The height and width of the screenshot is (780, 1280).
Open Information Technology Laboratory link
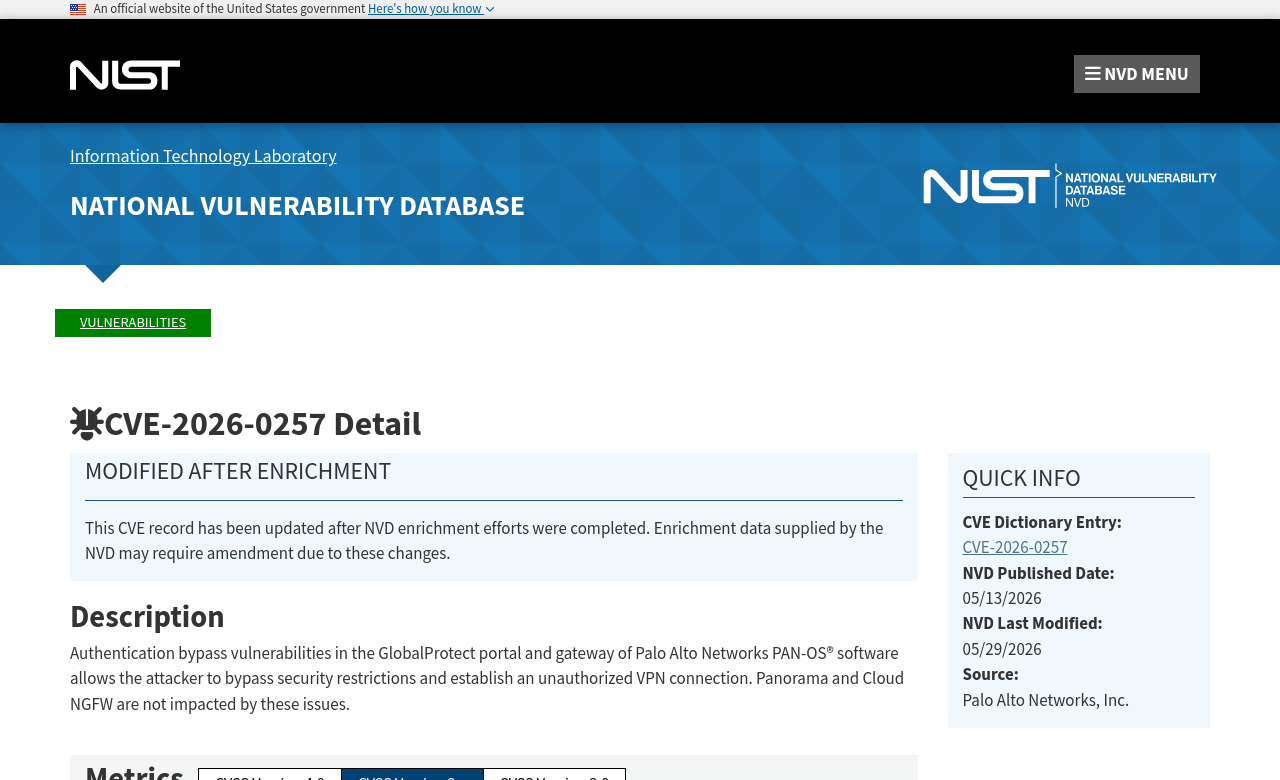(203, 156)
